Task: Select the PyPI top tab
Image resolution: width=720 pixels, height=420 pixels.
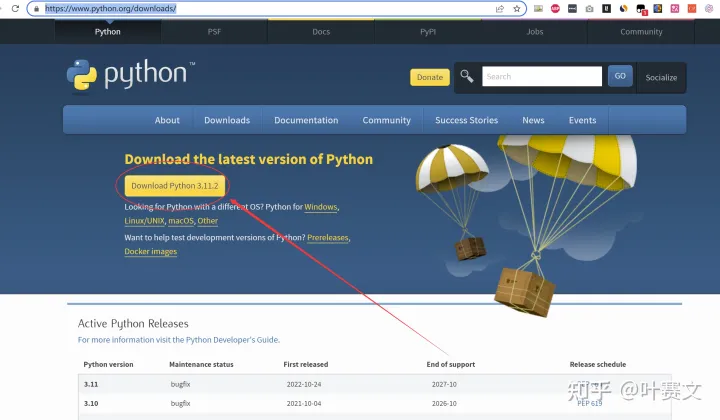Action: point(428,32)
